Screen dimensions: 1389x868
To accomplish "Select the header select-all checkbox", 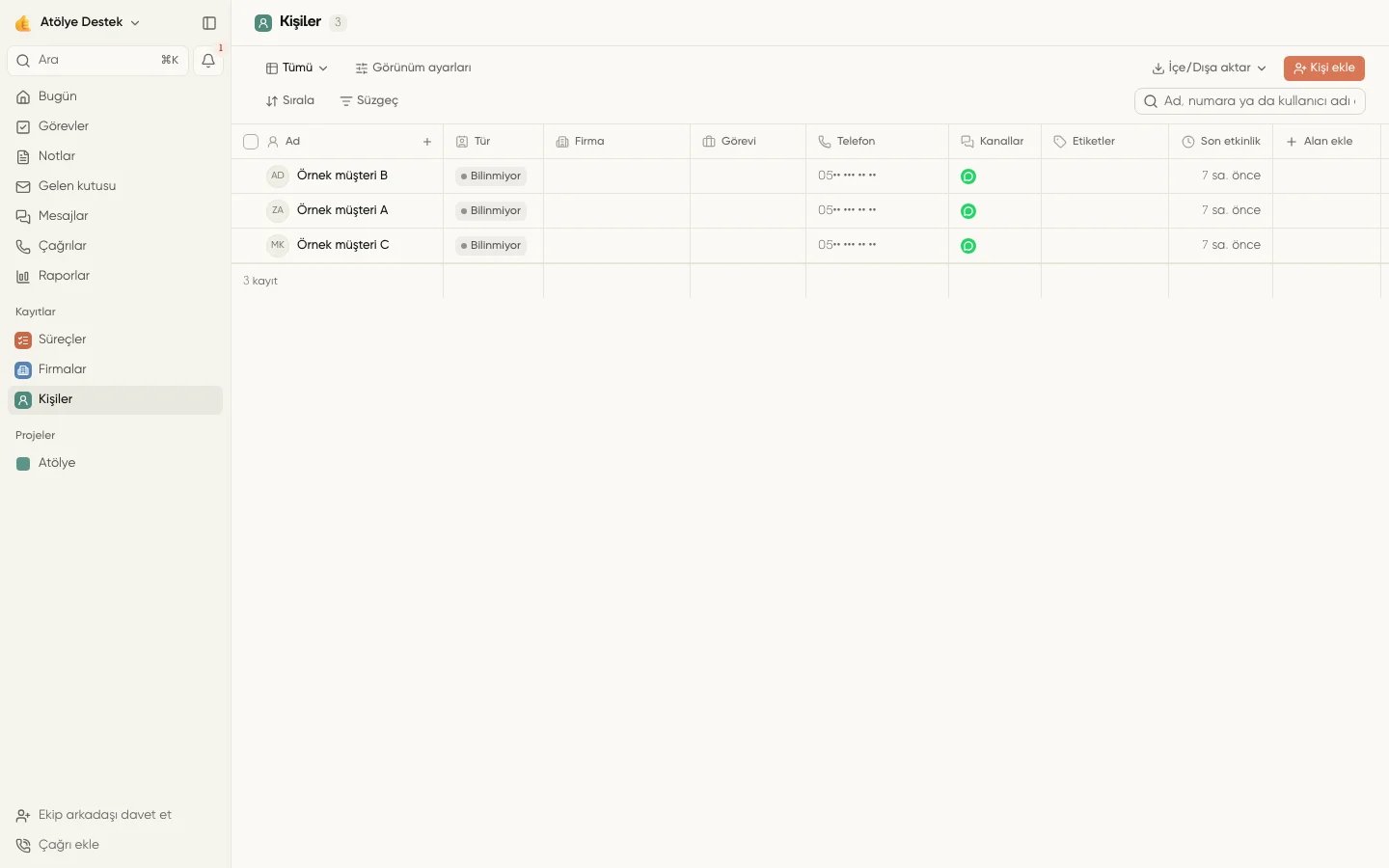I will [x=251, y=142].
